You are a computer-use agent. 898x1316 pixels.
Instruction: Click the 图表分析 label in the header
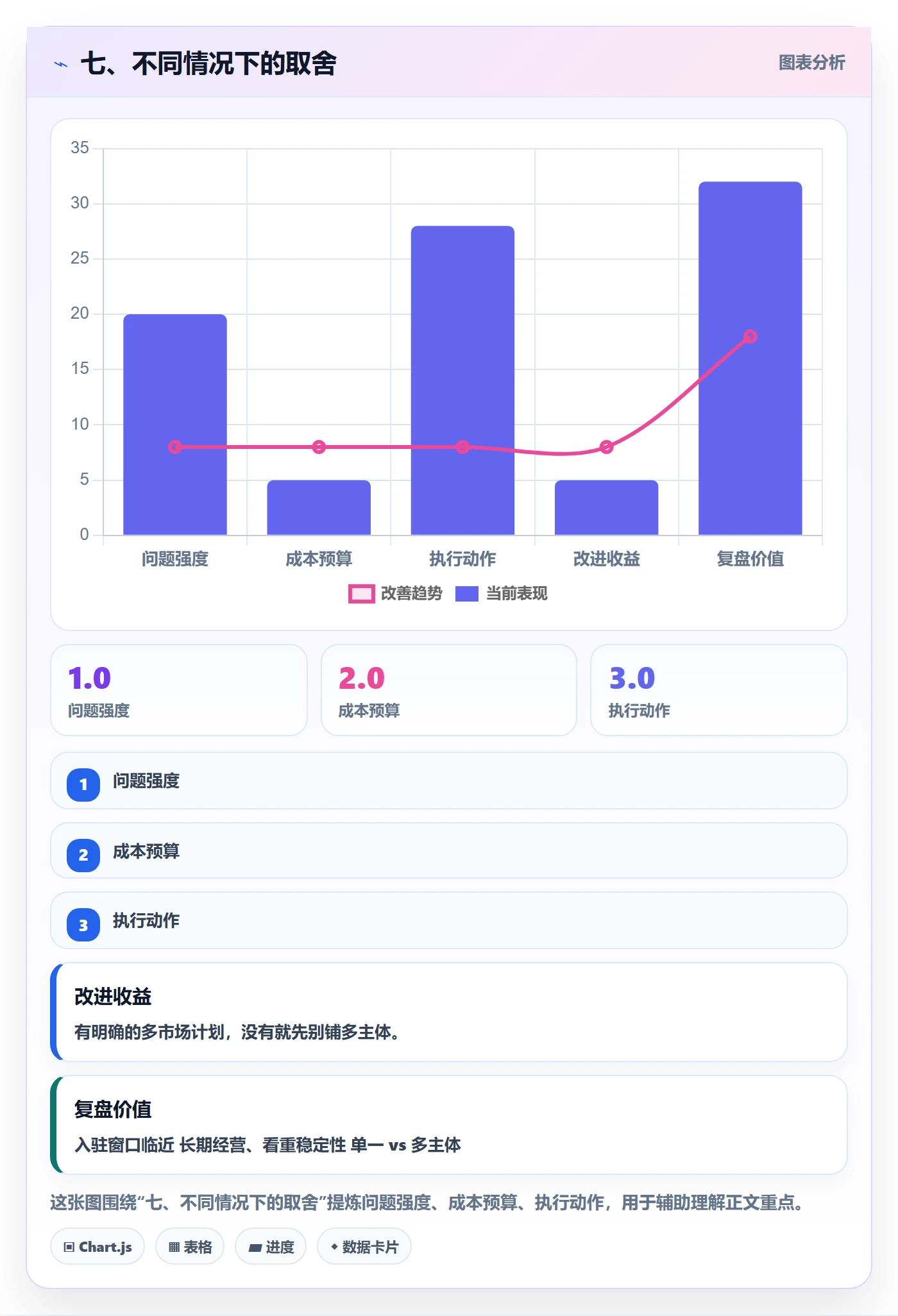coord(811,62)
